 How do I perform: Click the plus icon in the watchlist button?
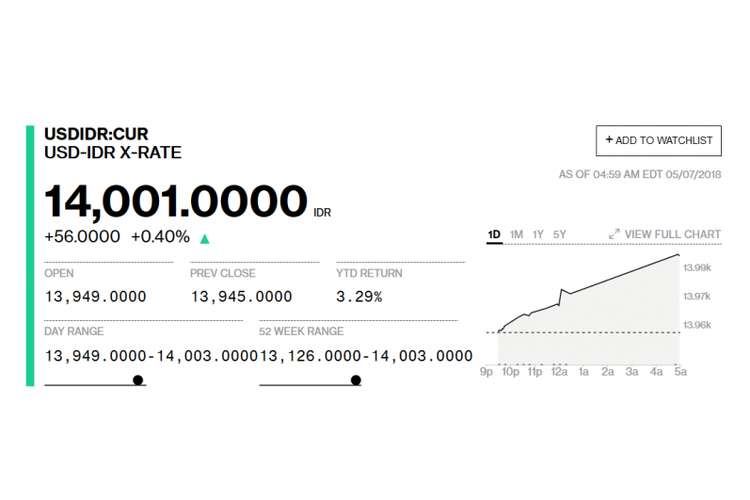tap(609, 140)
